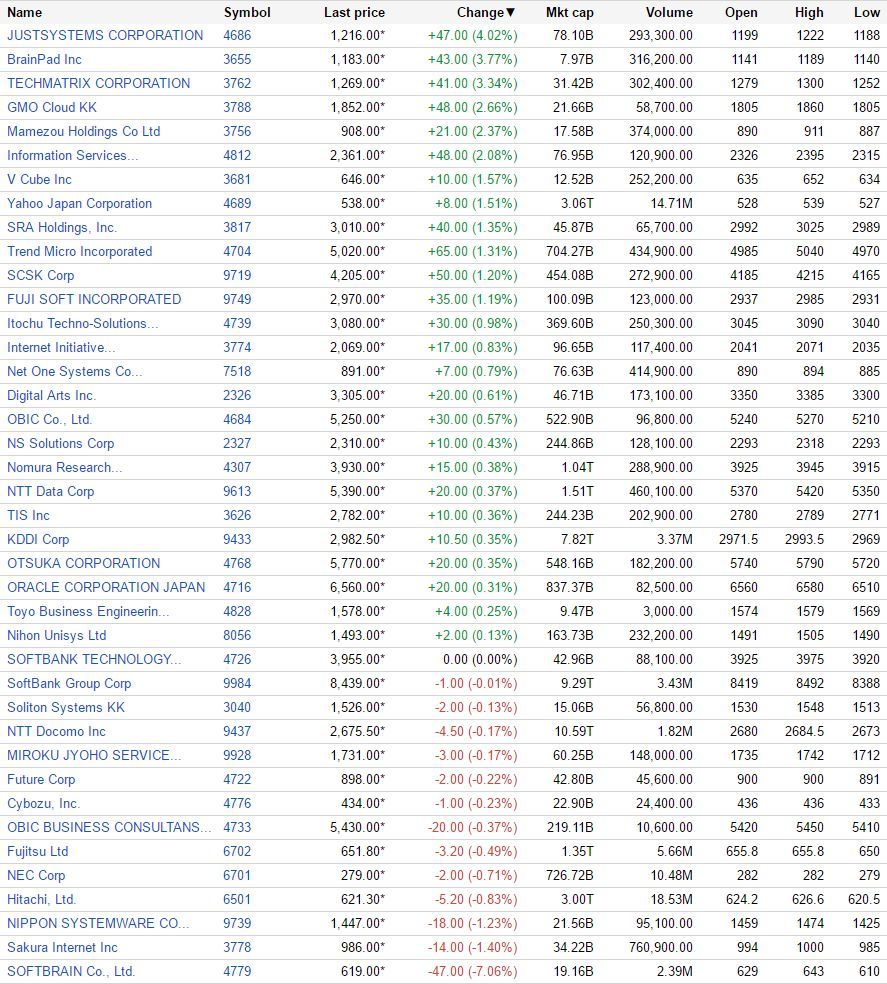Open NTT Docomo Inc link
887x984 pixels.
point(56,731)
